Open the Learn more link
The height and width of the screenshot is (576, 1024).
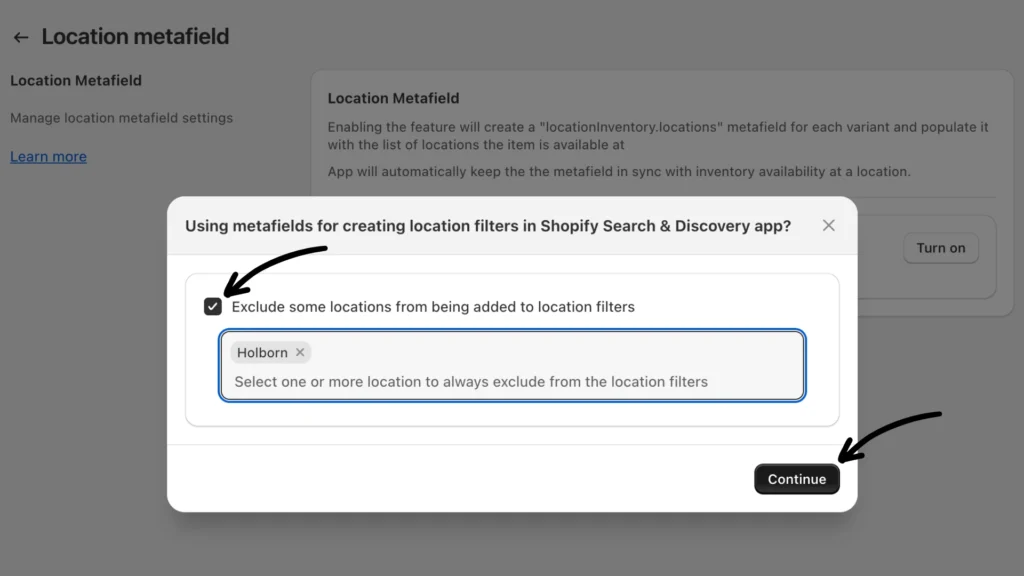pos(48,157)
